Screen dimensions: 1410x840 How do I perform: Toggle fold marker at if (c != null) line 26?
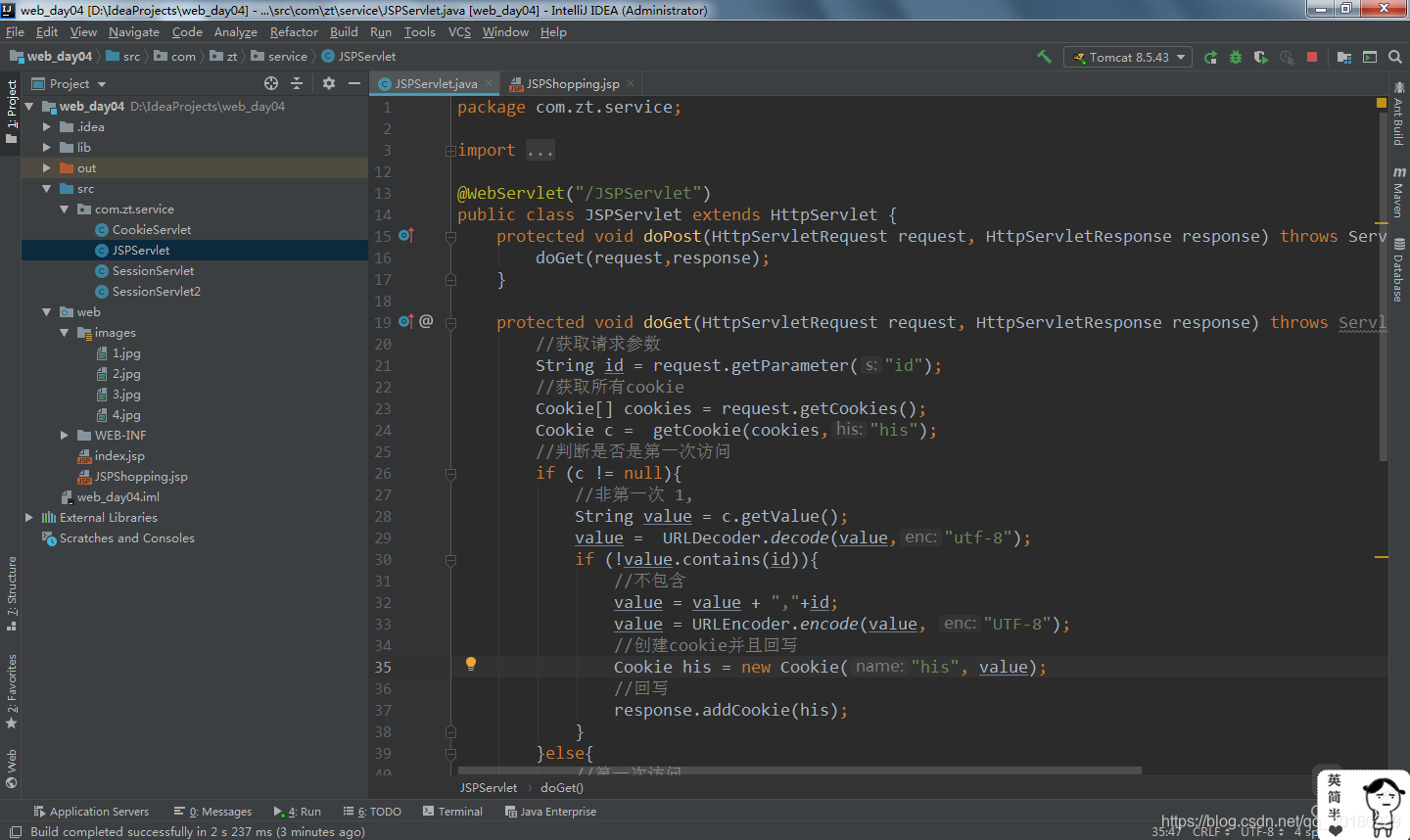tap(450, 473)
